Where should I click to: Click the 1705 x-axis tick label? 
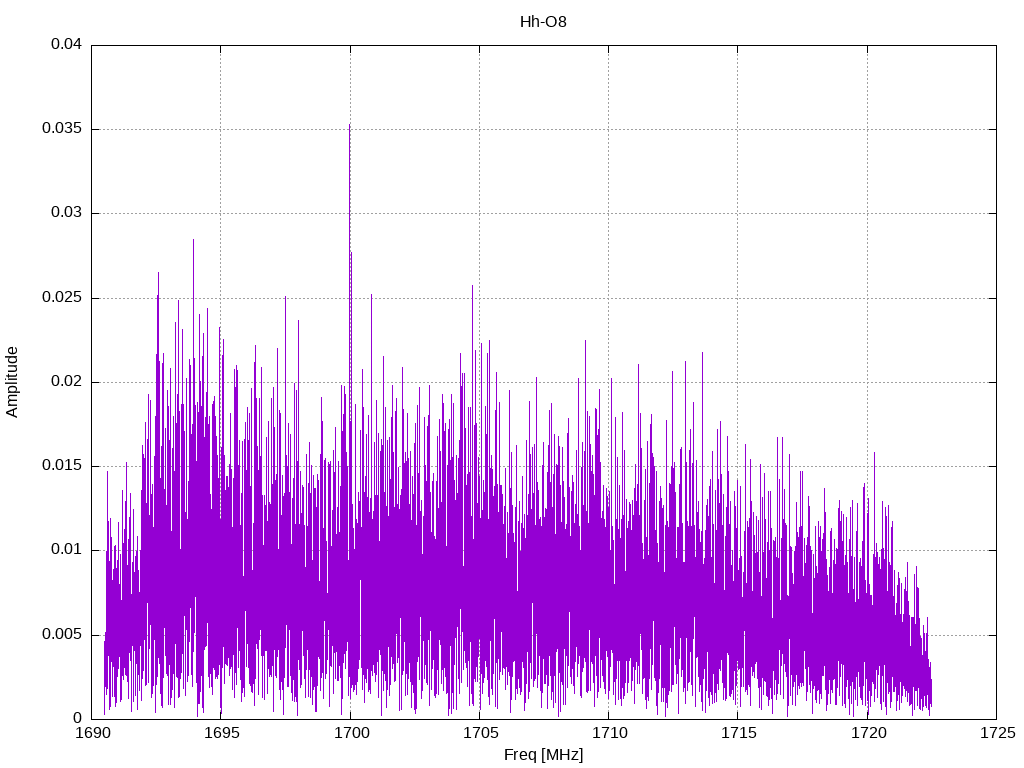(x=479, y=733)
